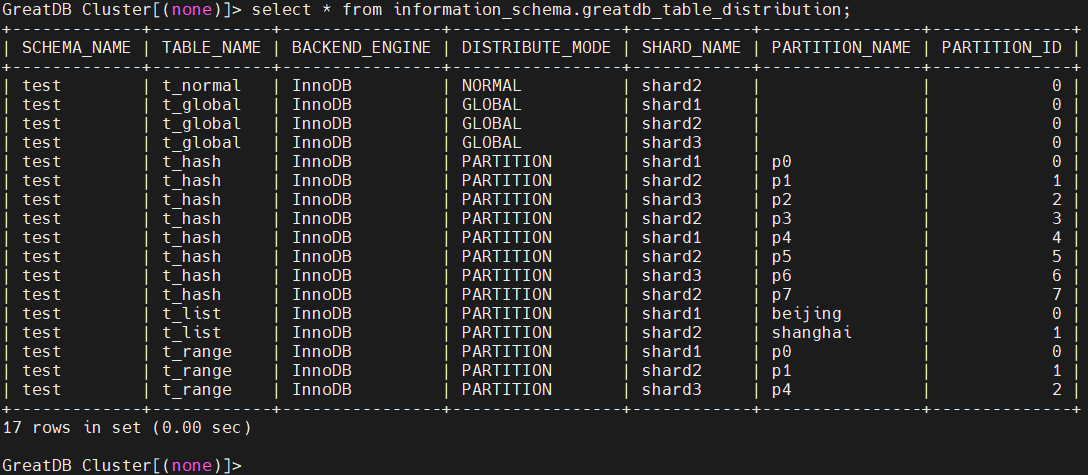Click the DISTRIBUTE_MODE column header
Viewport: 1088px width, 475px height.
pyautogui.click(x=536, y=48)
